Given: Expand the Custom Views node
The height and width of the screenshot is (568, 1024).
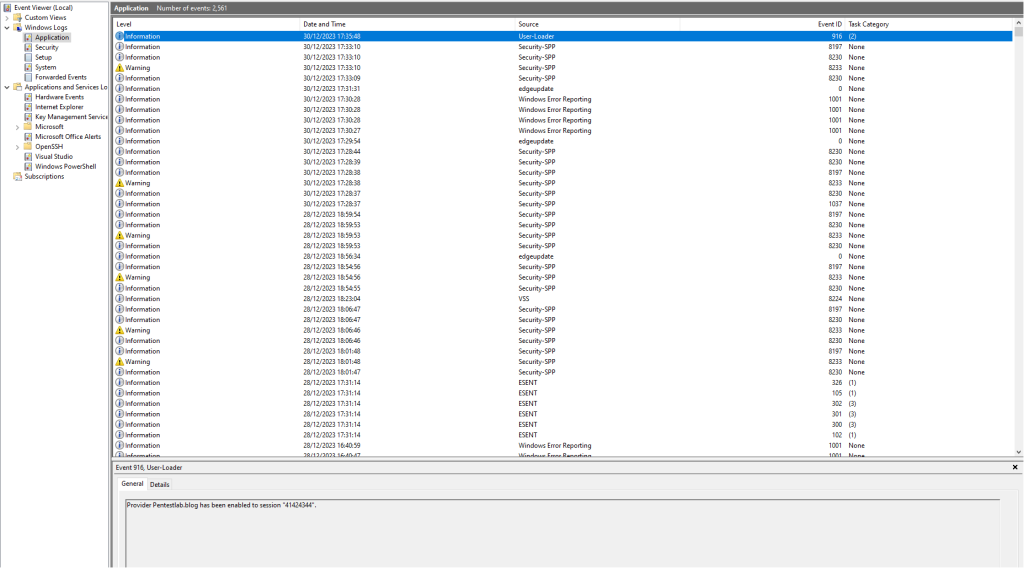Looking at the screenshot, I should (7, 18).
